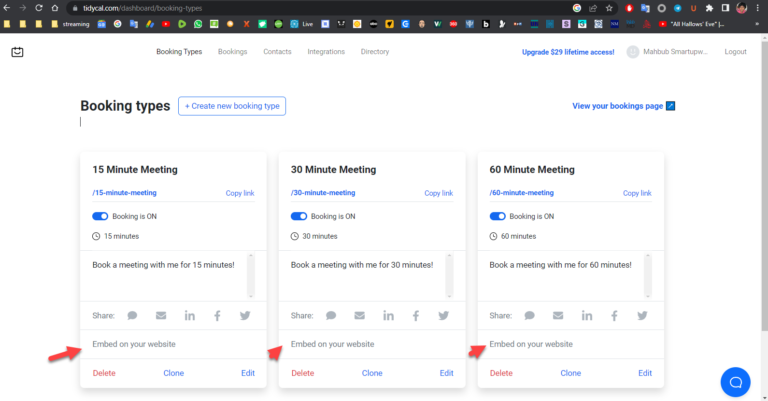The height and width of the screenshot is (401, 768).
Task: Delete the 15 Minute Meeting
Action: [x=104, y=373]
